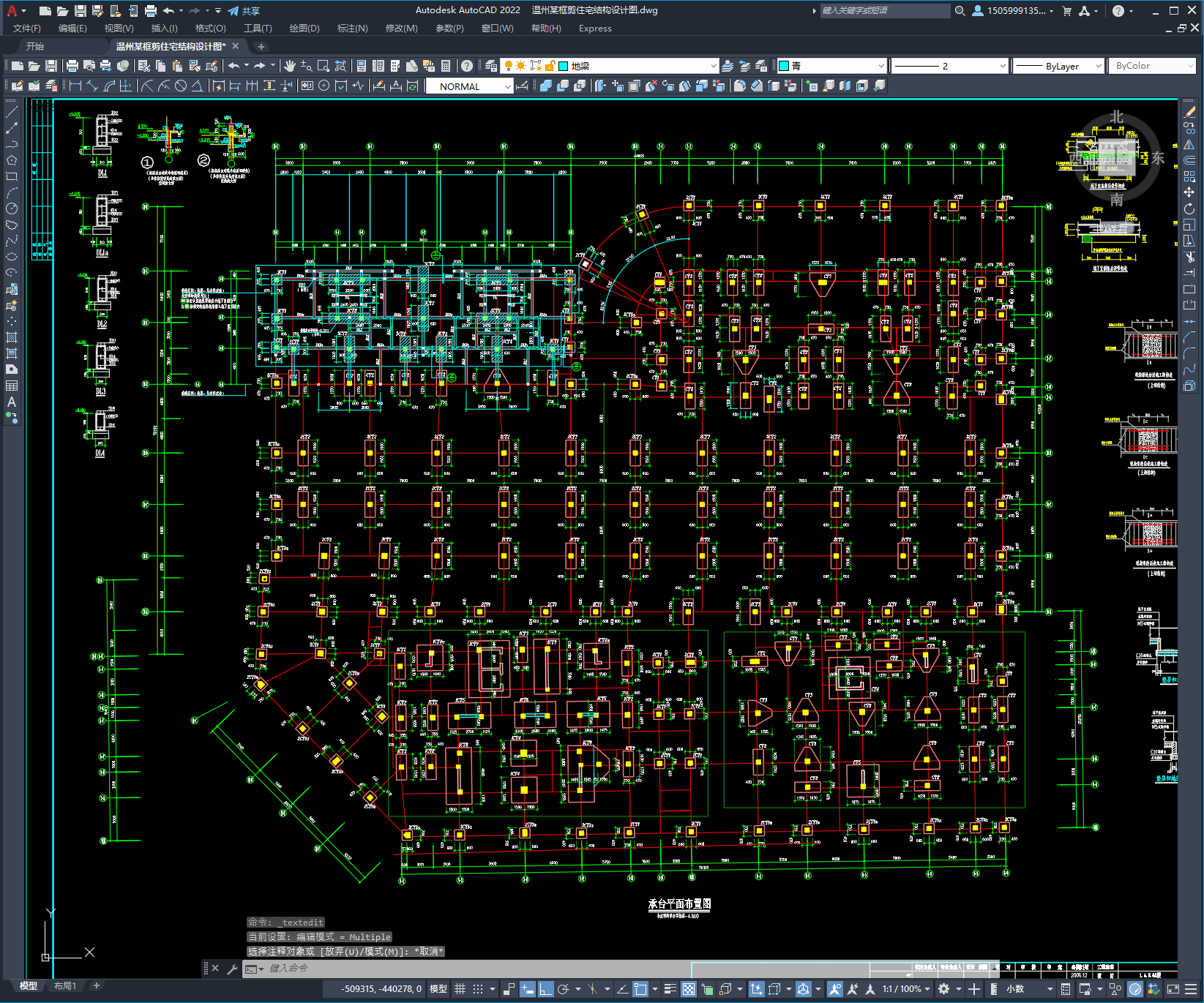Toggle lineweight display in status bar

[x=670, y=989]
